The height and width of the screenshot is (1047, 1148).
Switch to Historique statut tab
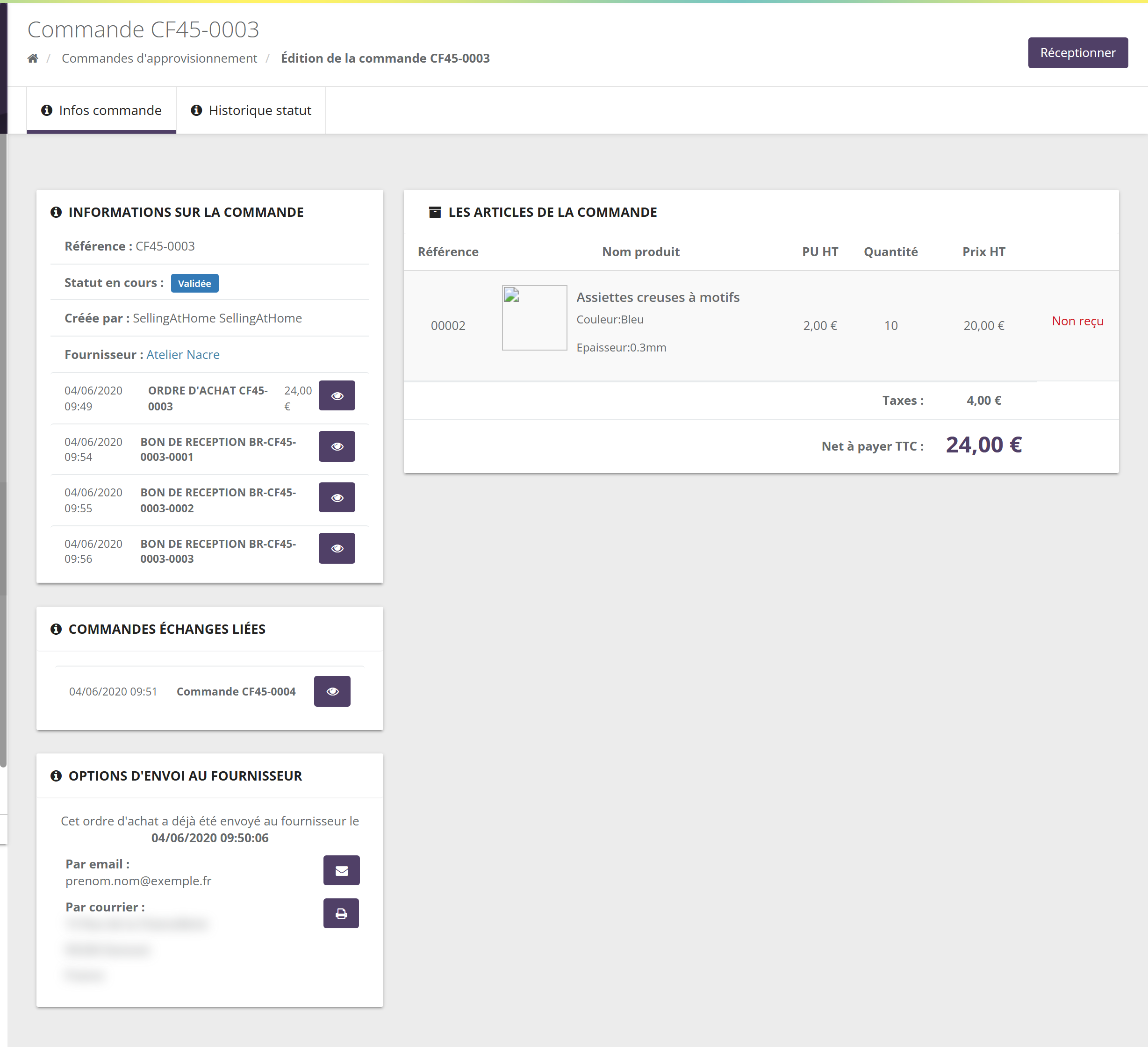pyautogui.click(x=251, y=110)
